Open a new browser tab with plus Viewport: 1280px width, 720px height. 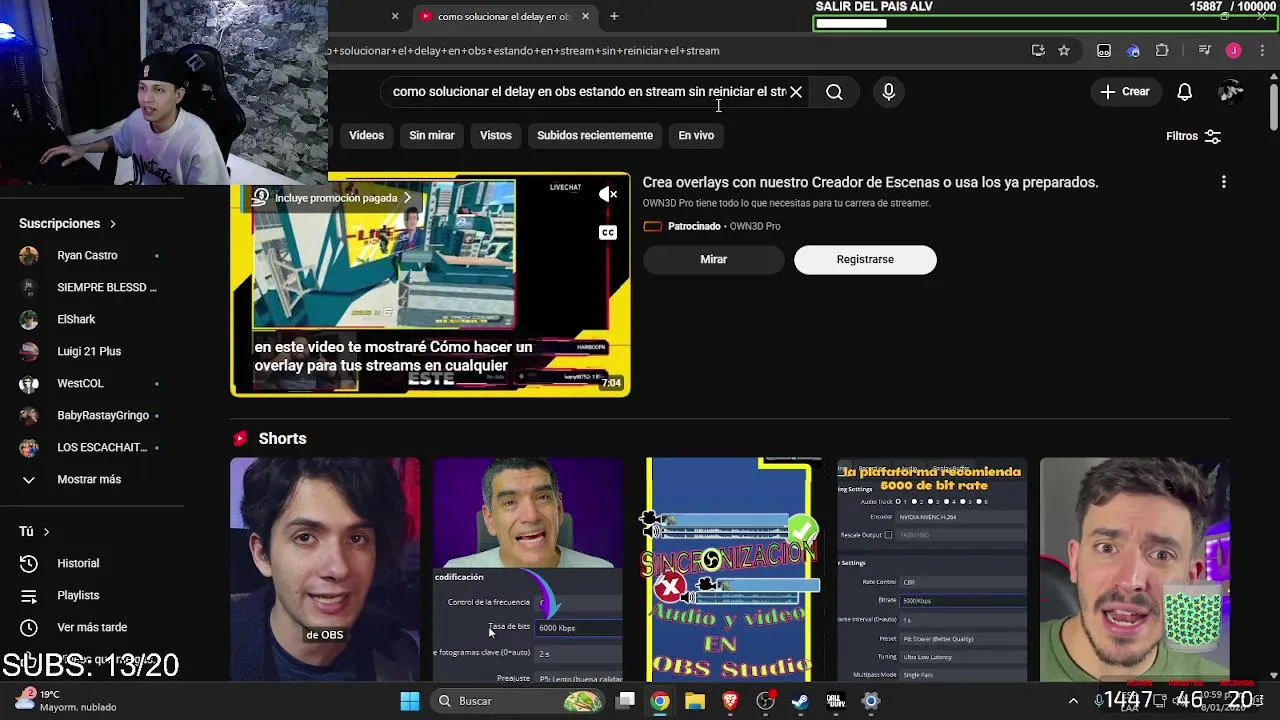tap(614, 16)
